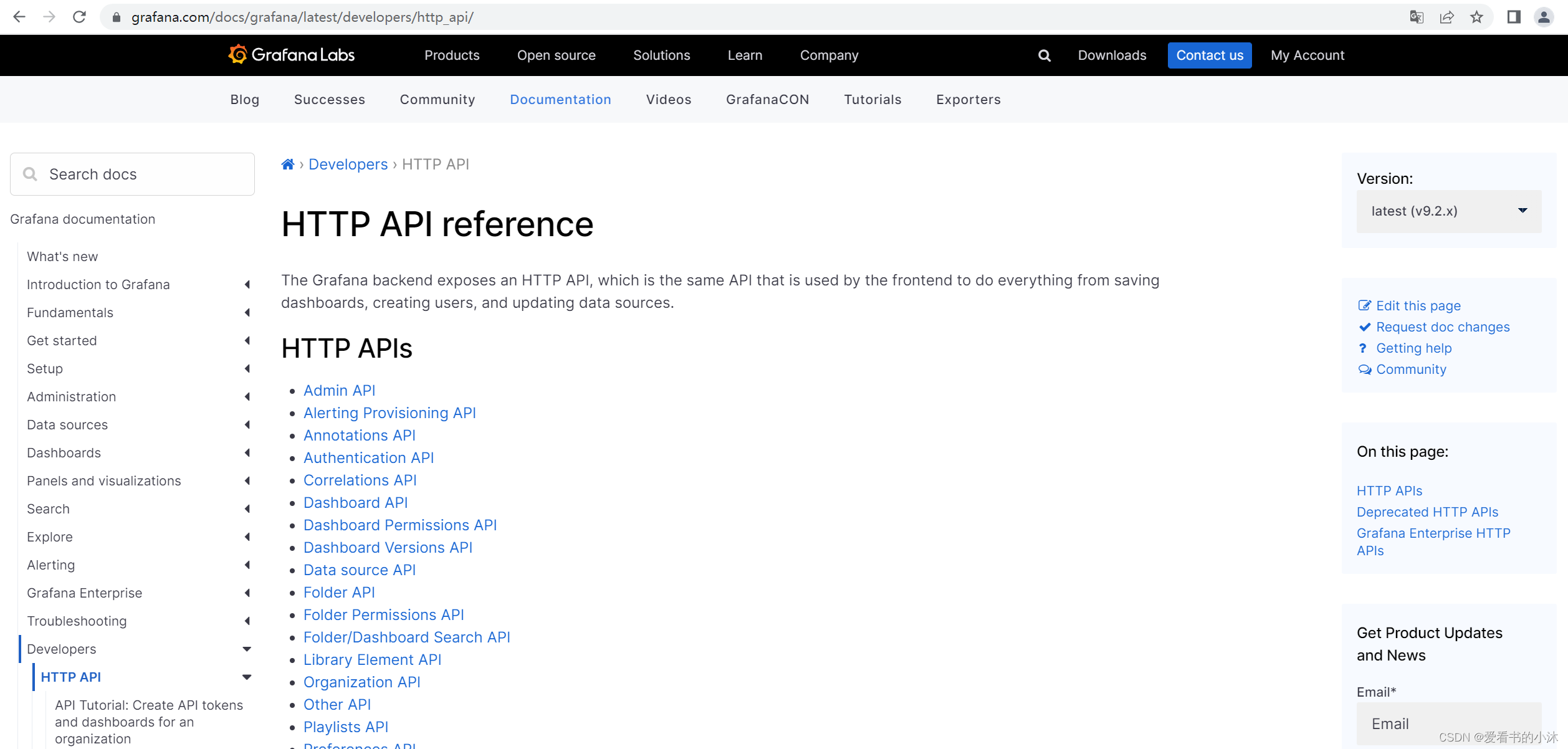1568x749 pixels.
Task: Jump to Grafana Enterprise HTTP APIs section
Action: [x=1433, y=542]
